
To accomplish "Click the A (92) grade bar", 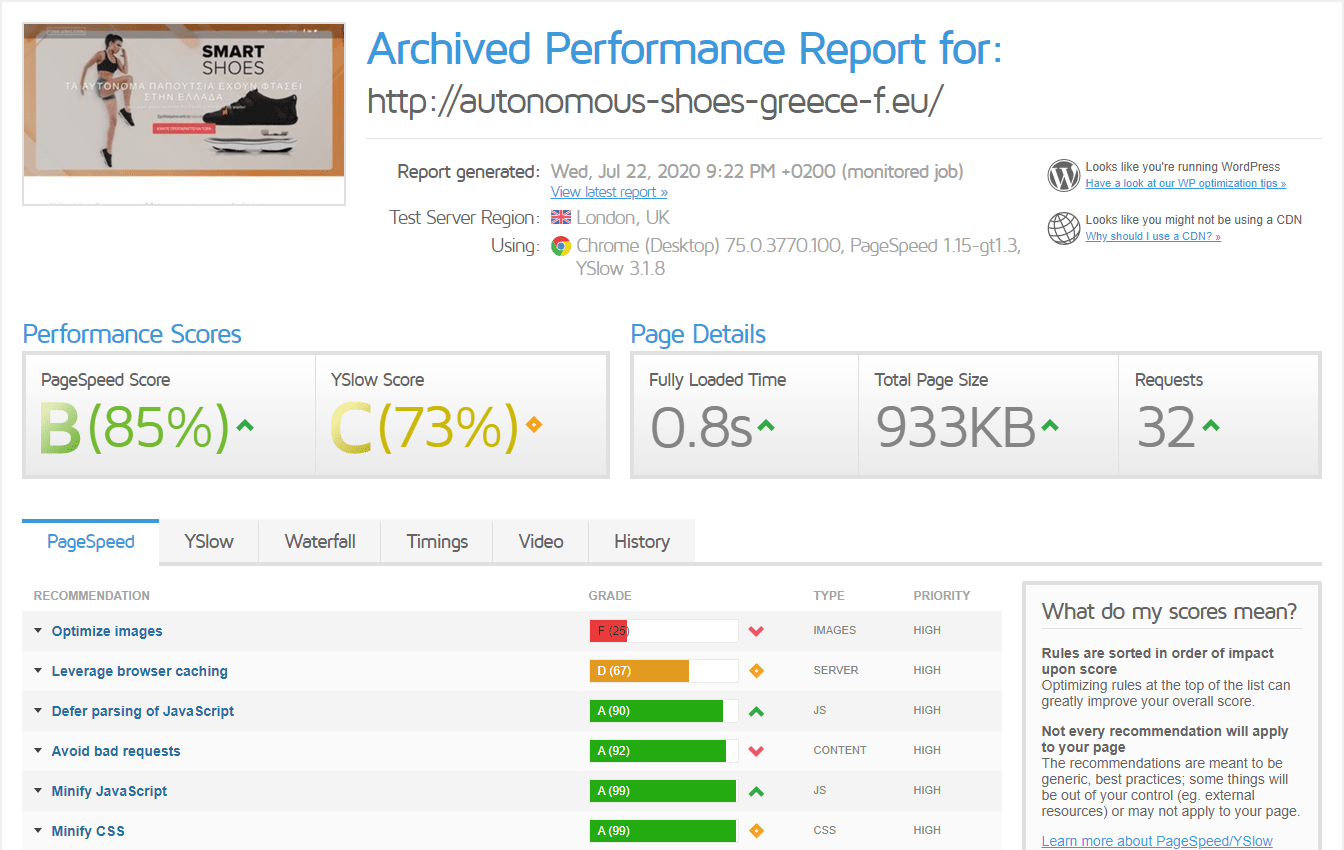I will [x=664, y=751].
